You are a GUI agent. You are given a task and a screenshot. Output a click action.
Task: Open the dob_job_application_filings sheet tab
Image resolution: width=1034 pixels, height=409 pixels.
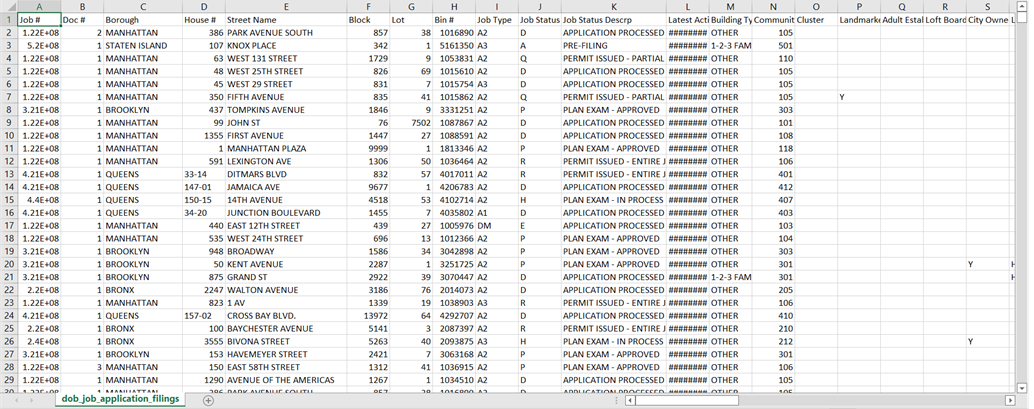point(121,399)
